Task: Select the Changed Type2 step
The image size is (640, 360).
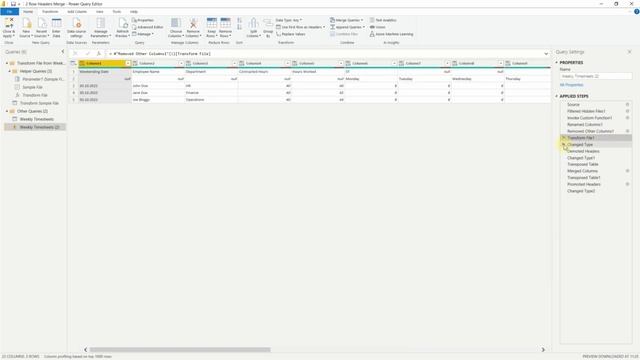Action: click(581, 191)
